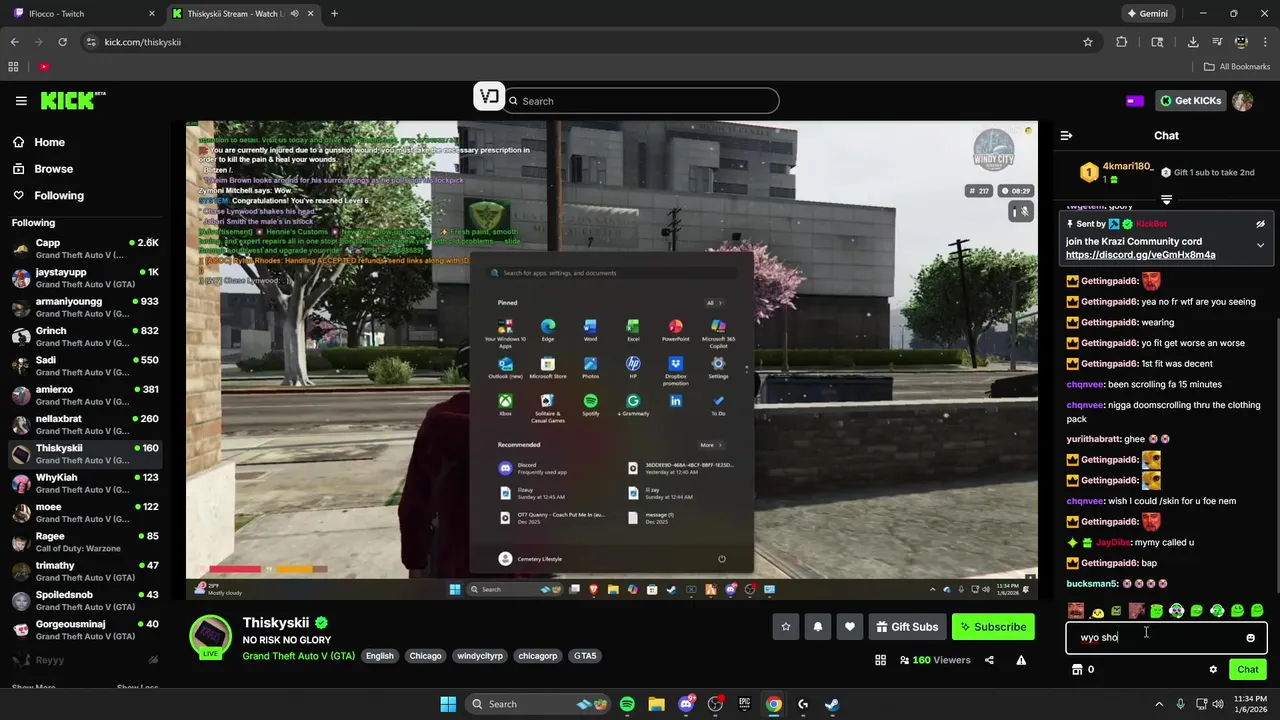Open Chrome extensions puzzle icon
1280x720 pixels.
1121,42
